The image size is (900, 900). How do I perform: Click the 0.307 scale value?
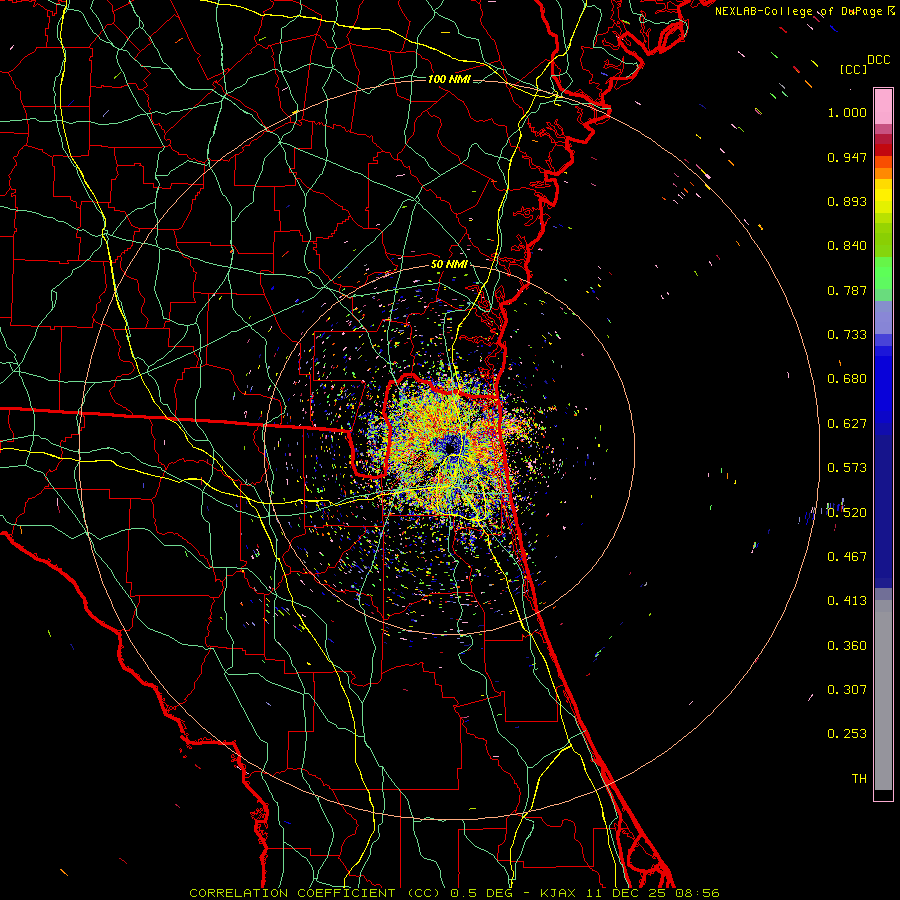pyautogui.click(x=847, y=690)
